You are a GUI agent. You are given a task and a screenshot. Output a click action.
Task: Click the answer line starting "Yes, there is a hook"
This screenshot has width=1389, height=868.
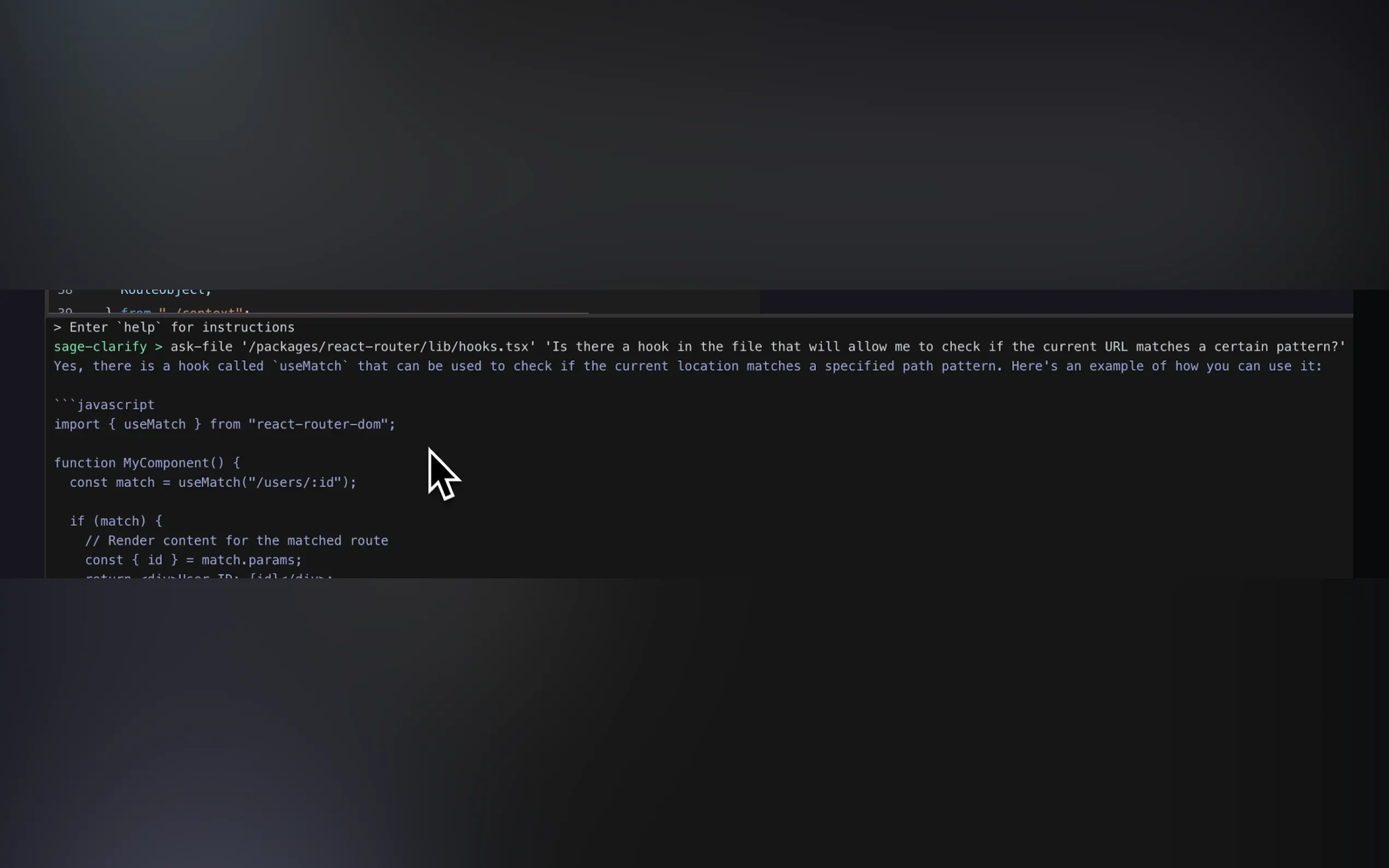click(688, 366)
